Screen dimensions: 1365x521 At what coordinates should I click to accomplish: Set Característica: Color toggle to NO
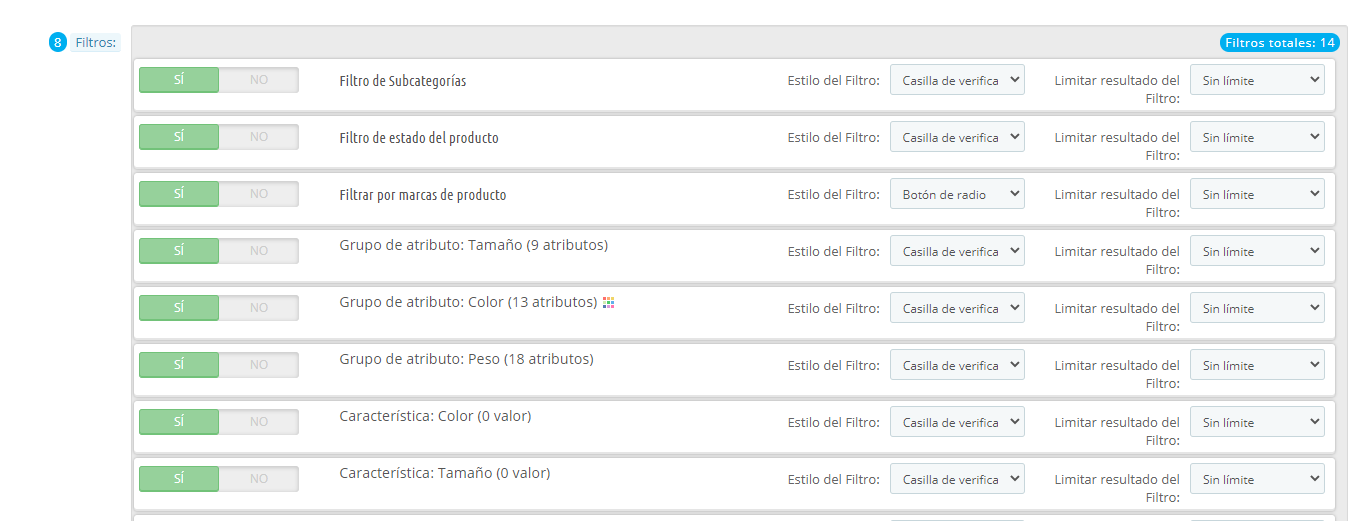[259, 422]
